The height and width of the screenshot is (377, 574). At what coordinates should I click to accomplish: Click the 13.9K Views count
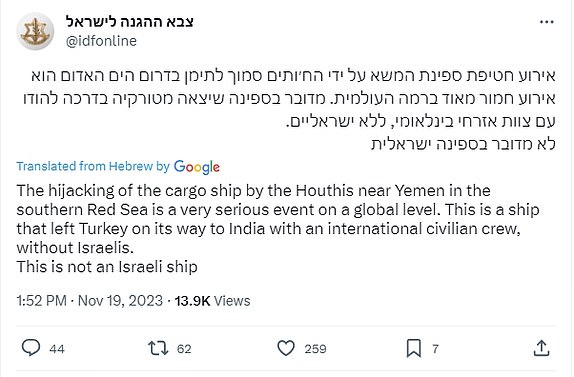click(x=212, y=301)
